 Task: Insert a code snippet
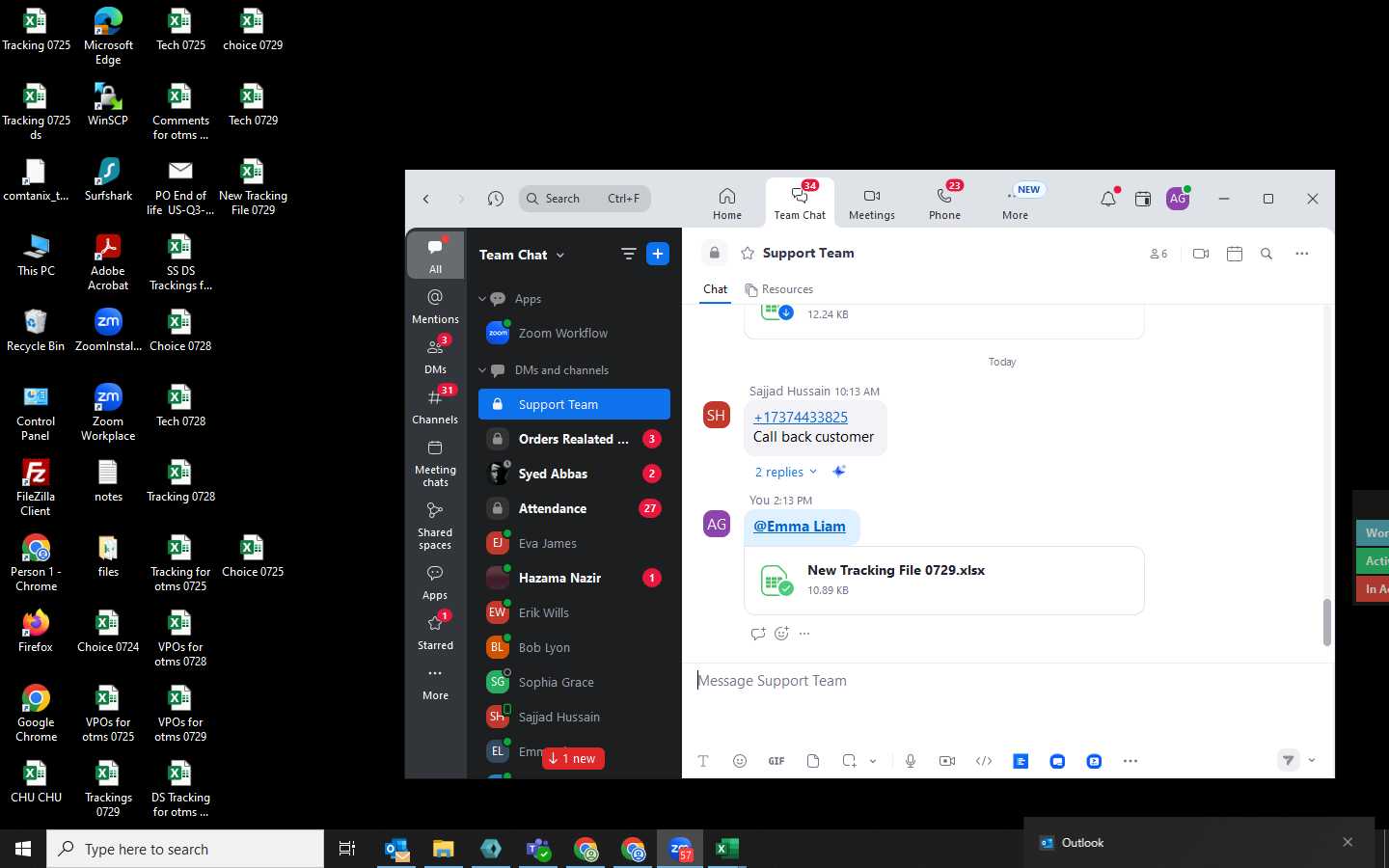(984, 761)
